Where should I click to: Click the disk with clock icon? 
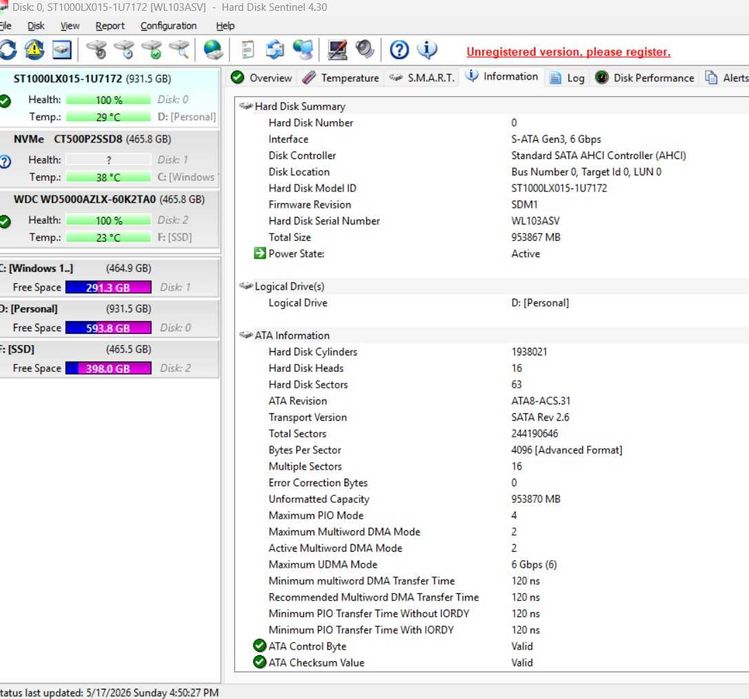[124, 50]
